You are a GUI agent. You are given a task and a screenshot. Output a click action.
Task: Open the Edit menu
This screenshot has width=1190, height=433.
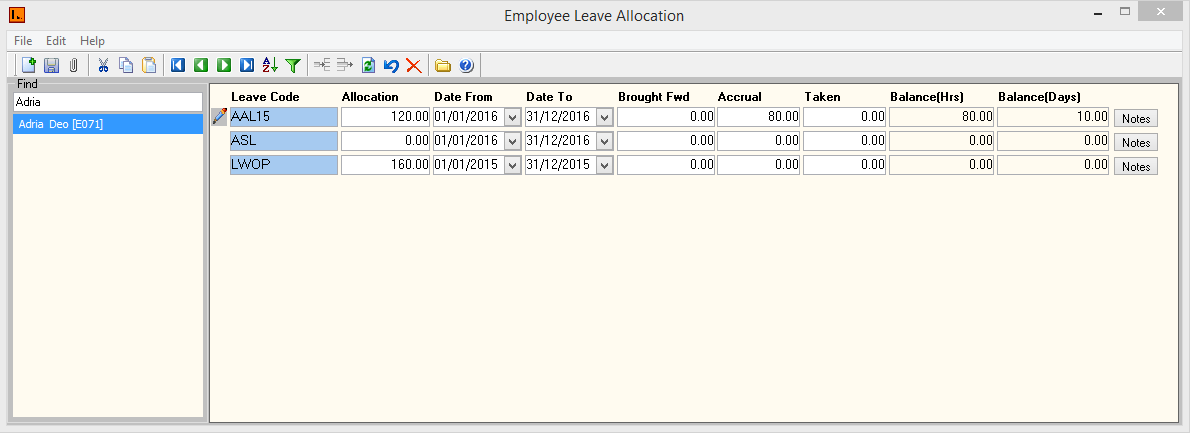(x=56, y=41)
